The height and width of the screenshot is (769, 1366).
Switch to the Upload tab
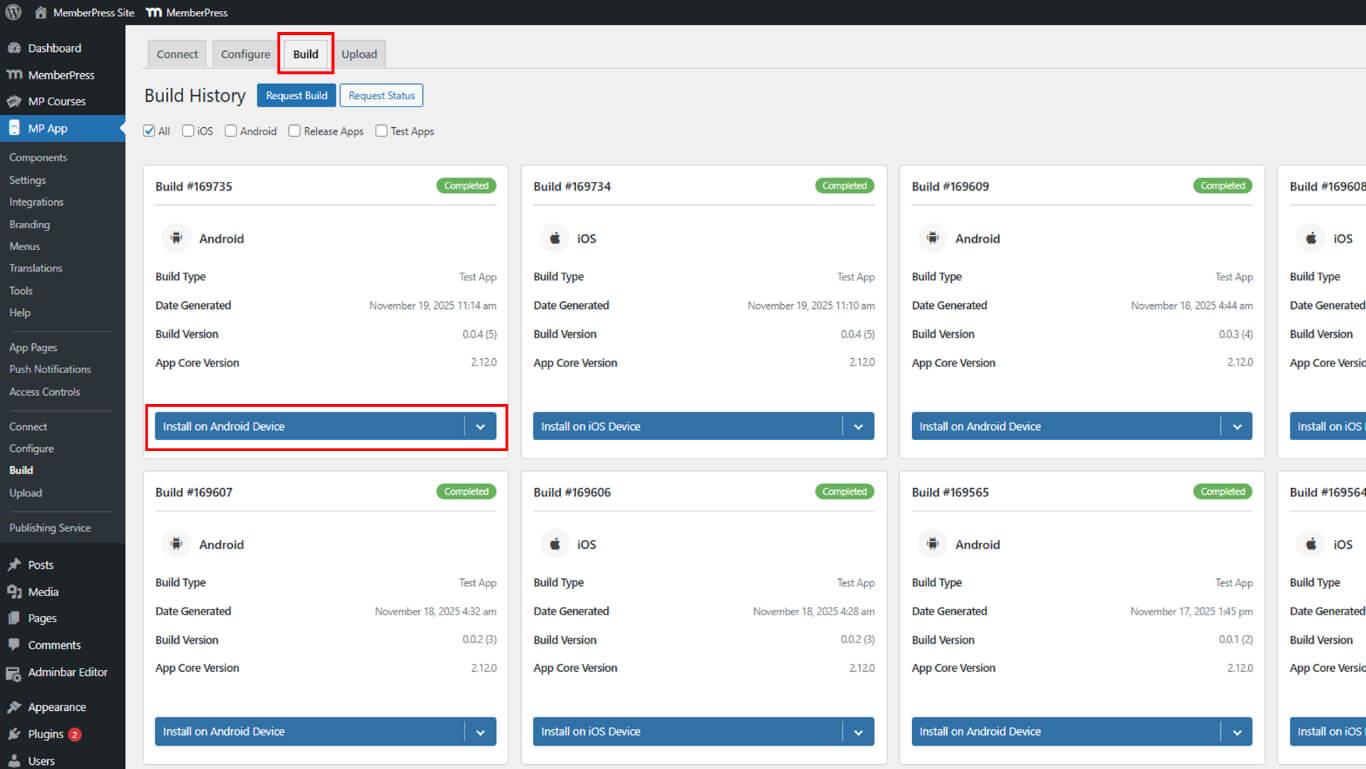359,54
